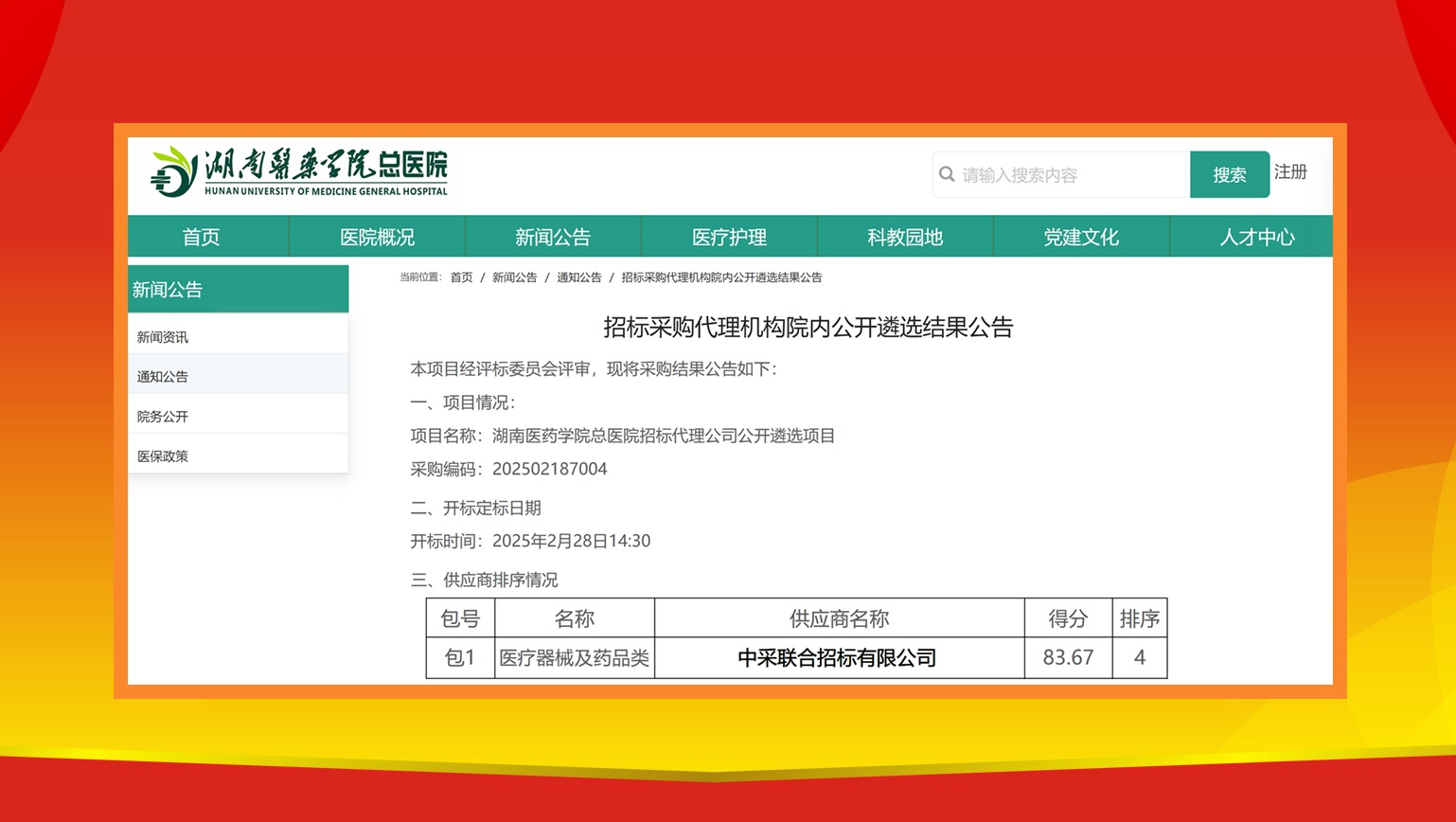The image size is (1456, 822).
Task: Open the 医院概况 navigation menu
Action: point(376,237)
